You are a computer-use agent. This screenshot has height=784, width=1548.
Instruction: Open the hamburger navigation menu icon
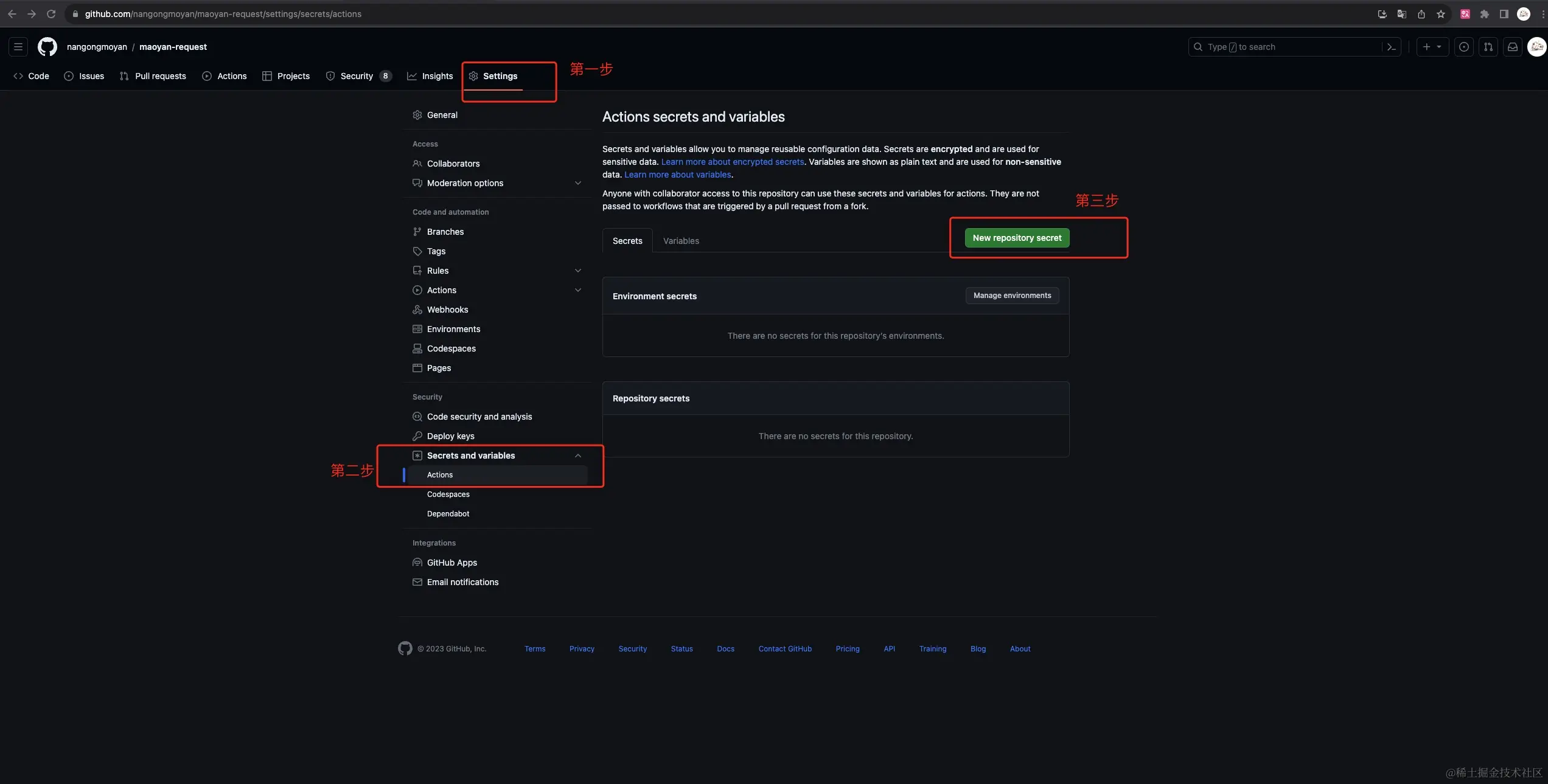[x=18, y=47]
